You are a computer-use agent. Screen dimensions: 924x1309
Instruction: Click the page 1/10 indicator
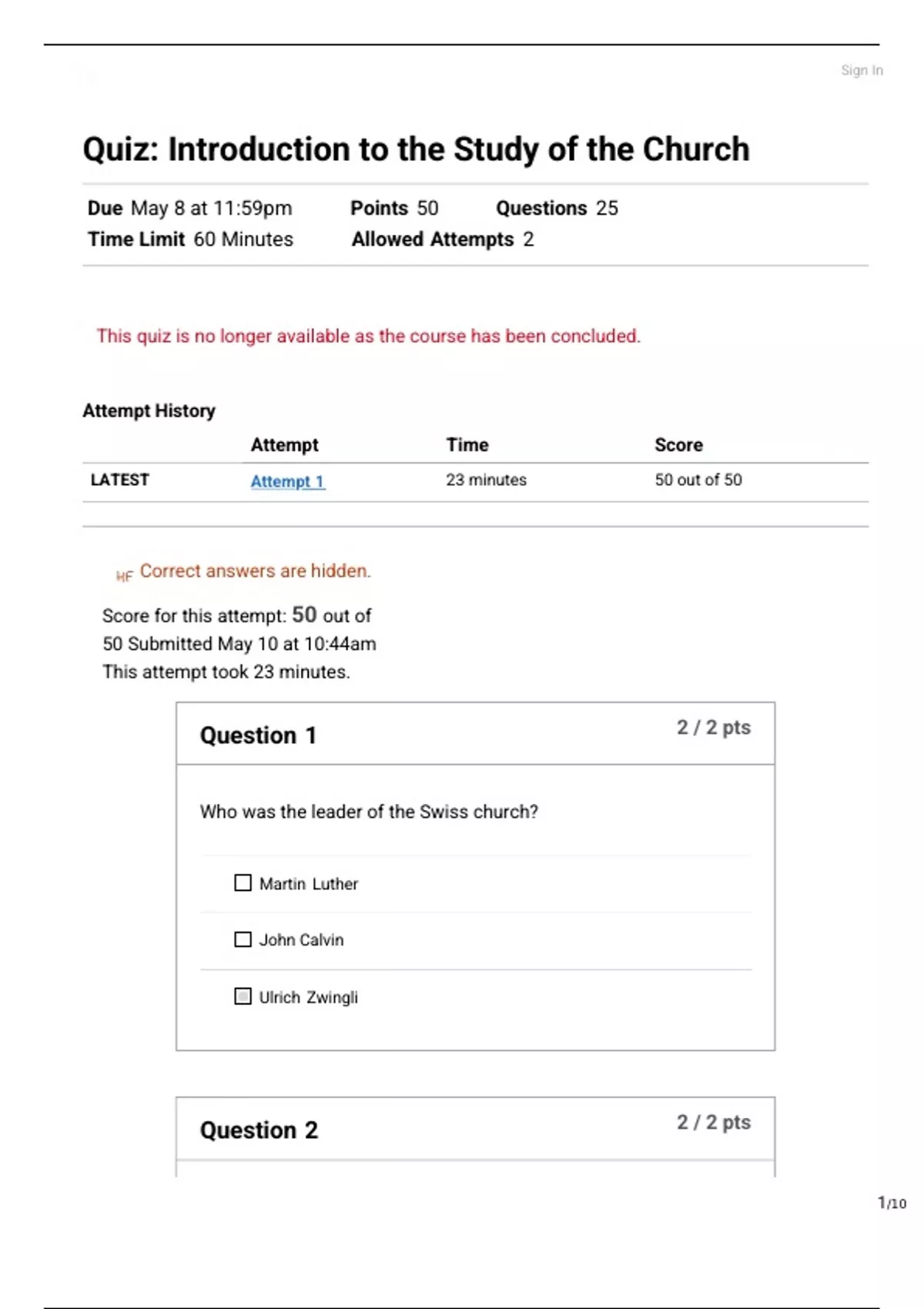pyautogui.click(x=892, y=1203)
